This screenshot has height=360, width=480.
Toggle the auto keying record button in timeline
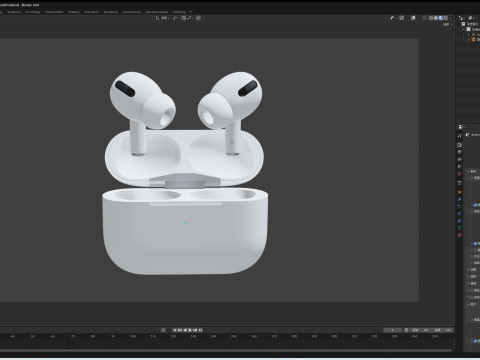163,330
